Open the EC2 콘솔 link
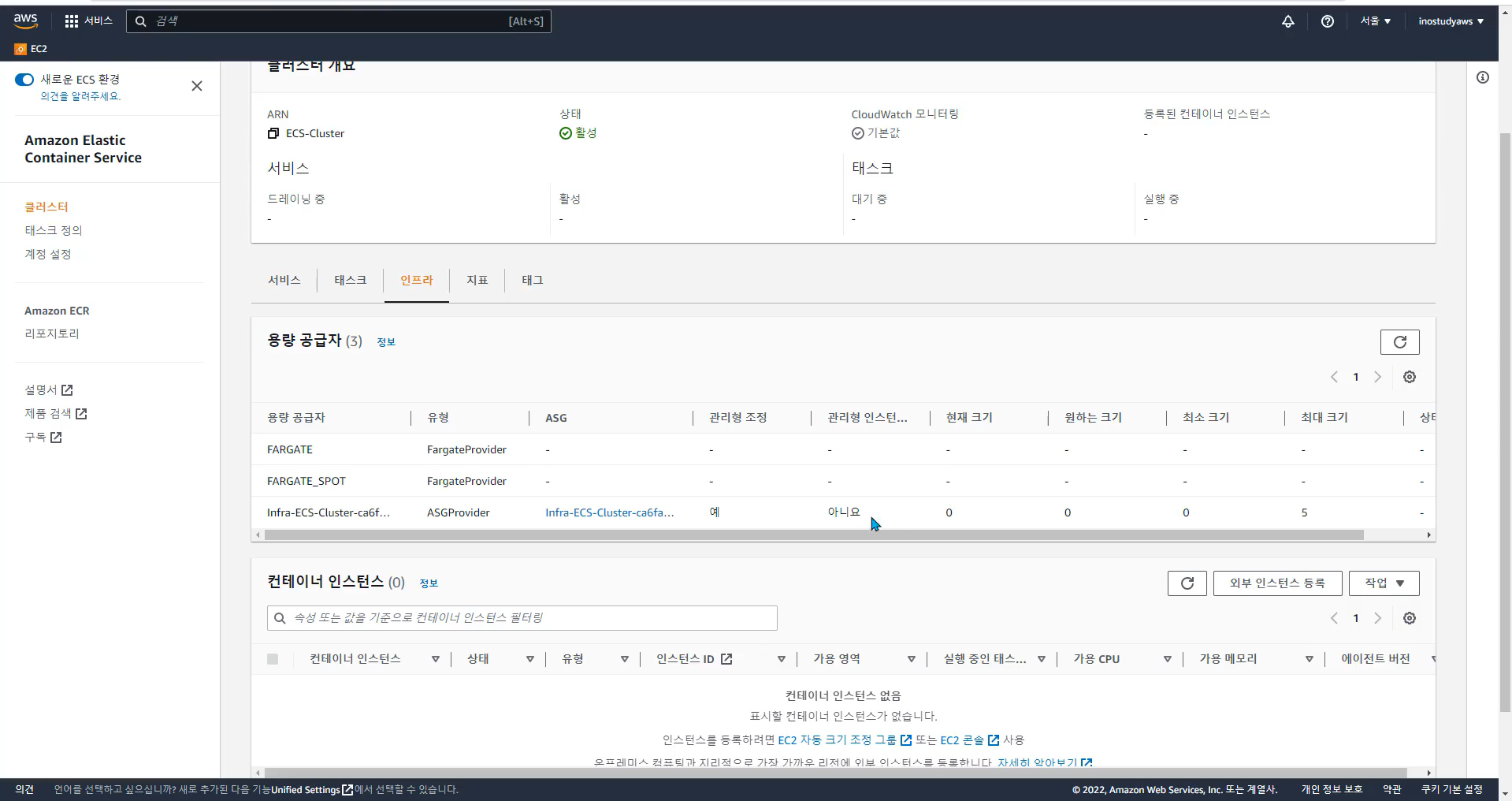This screenshot has width=1512, height=801. pyautogui.click(x=969, y=740)
